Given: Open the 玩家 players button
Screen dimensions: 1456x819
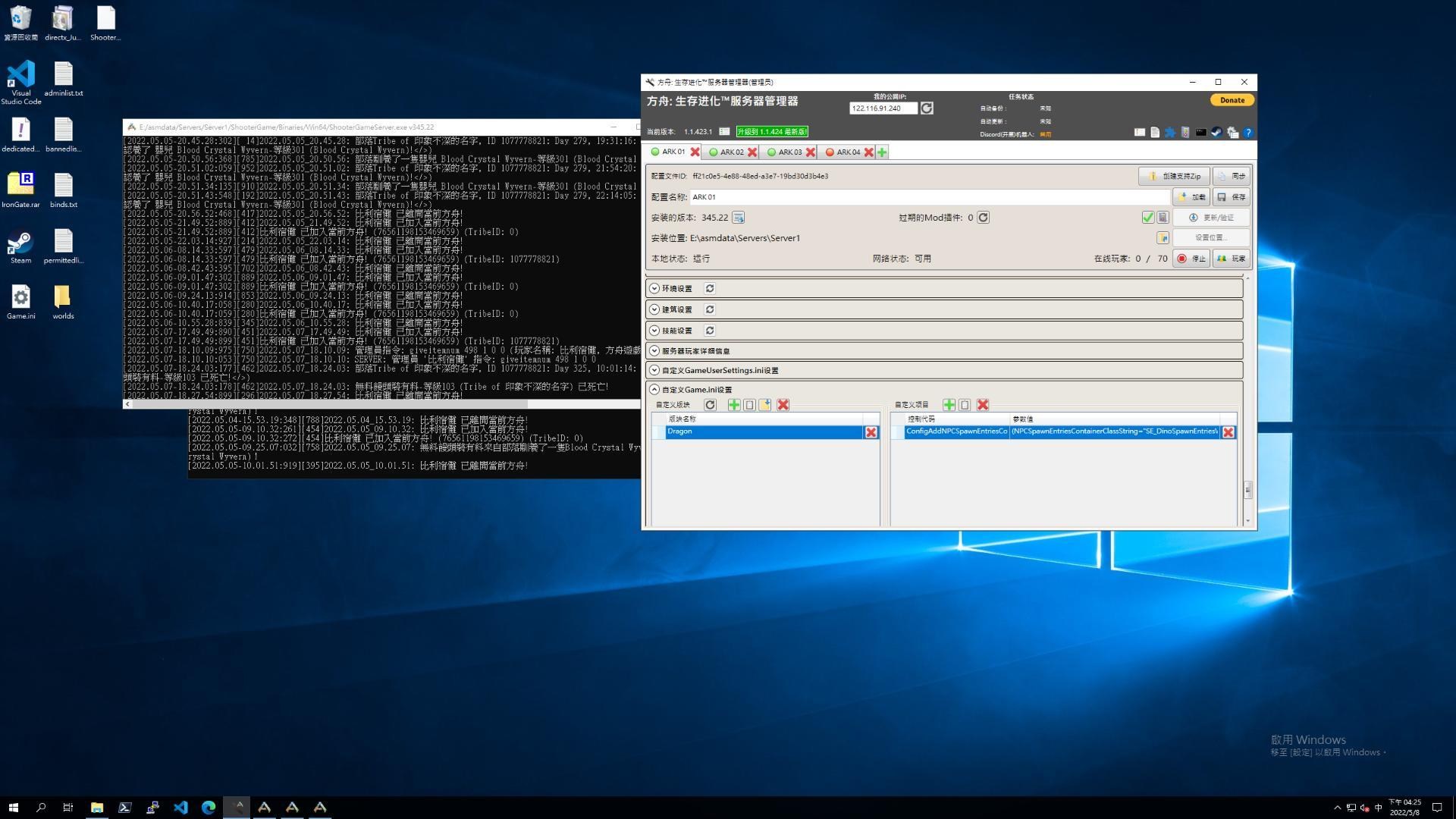Looking at the screenshot, I should tap(1232, 259).
